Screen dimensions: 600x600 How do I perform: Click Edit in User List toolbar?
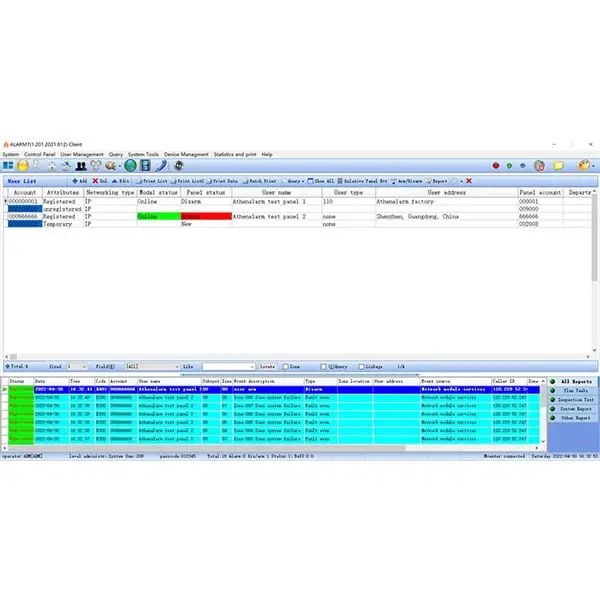[x=120, y=181]
